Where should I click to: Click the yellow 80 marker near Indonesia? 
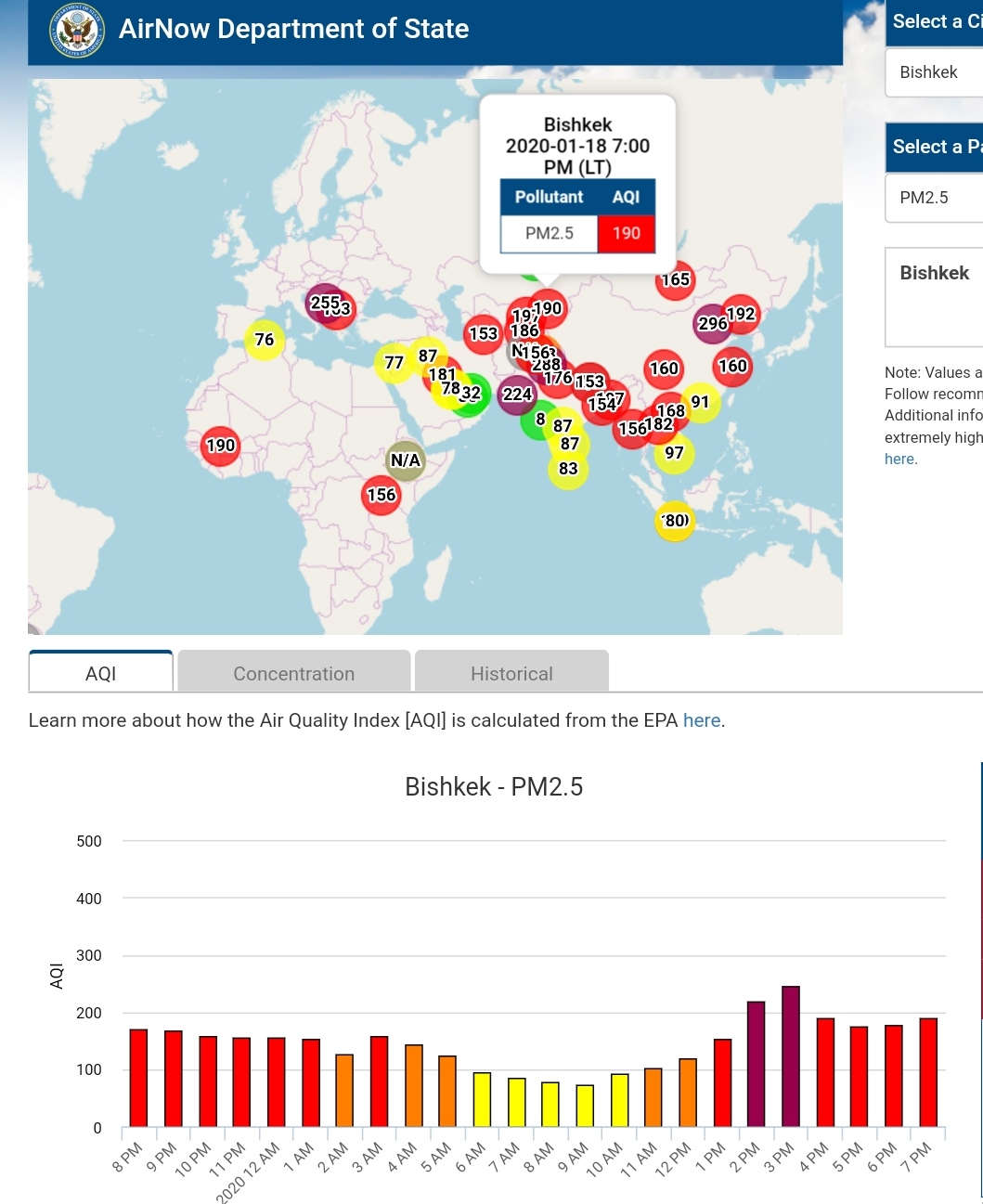coord(675,521)
